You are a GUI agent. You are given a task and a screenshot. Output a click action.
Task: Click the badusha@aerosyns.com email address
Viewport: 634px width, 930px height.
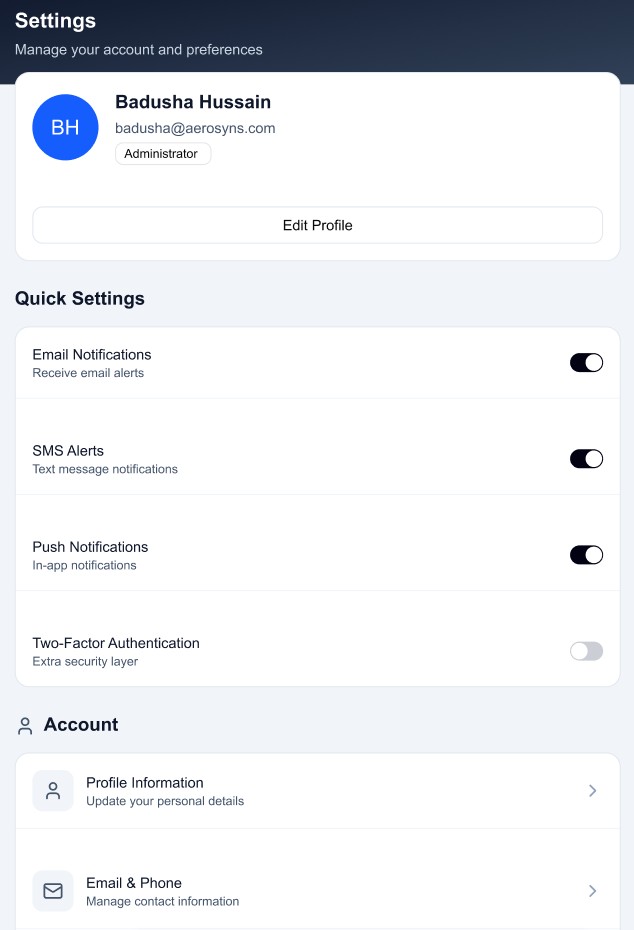(x=195, y=128)
